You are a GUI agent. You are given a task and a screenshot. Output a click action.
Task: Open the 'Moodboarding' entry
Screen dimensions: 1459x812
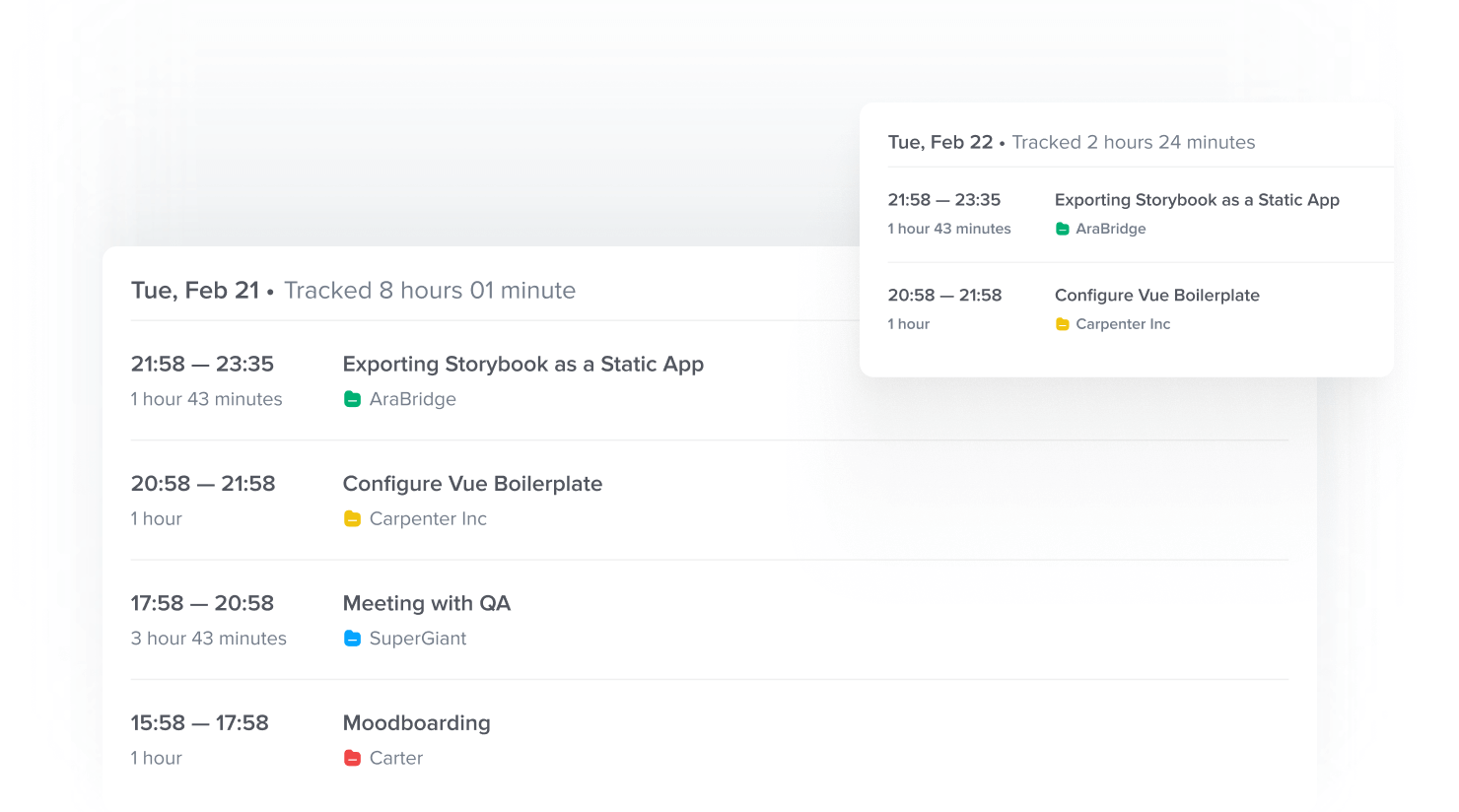point(417,723)
